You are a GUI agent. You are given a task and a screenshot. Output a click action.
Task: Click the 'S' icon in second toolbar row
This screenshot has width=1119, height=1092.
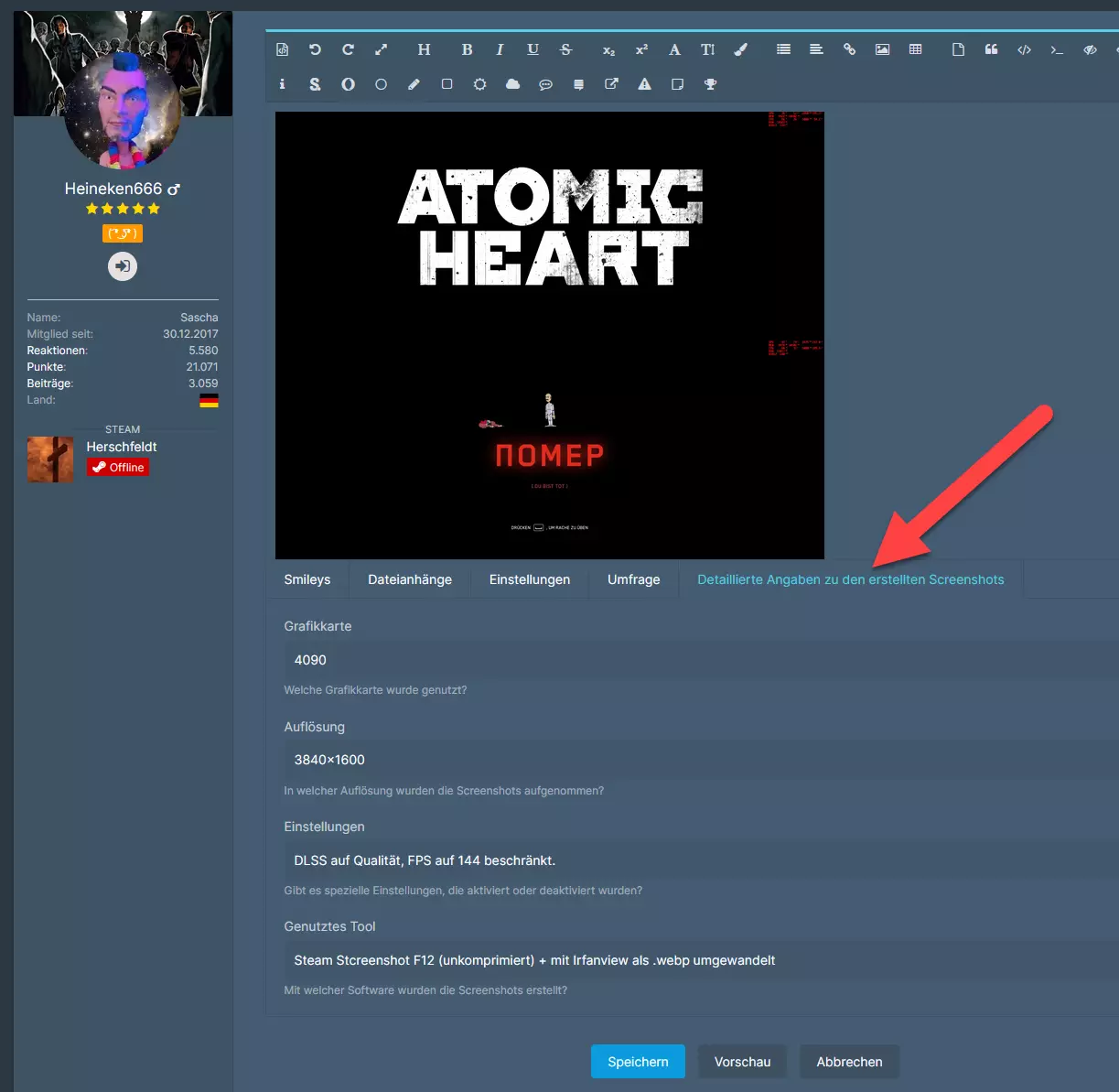pyautogui.click(x=315, y=84)
